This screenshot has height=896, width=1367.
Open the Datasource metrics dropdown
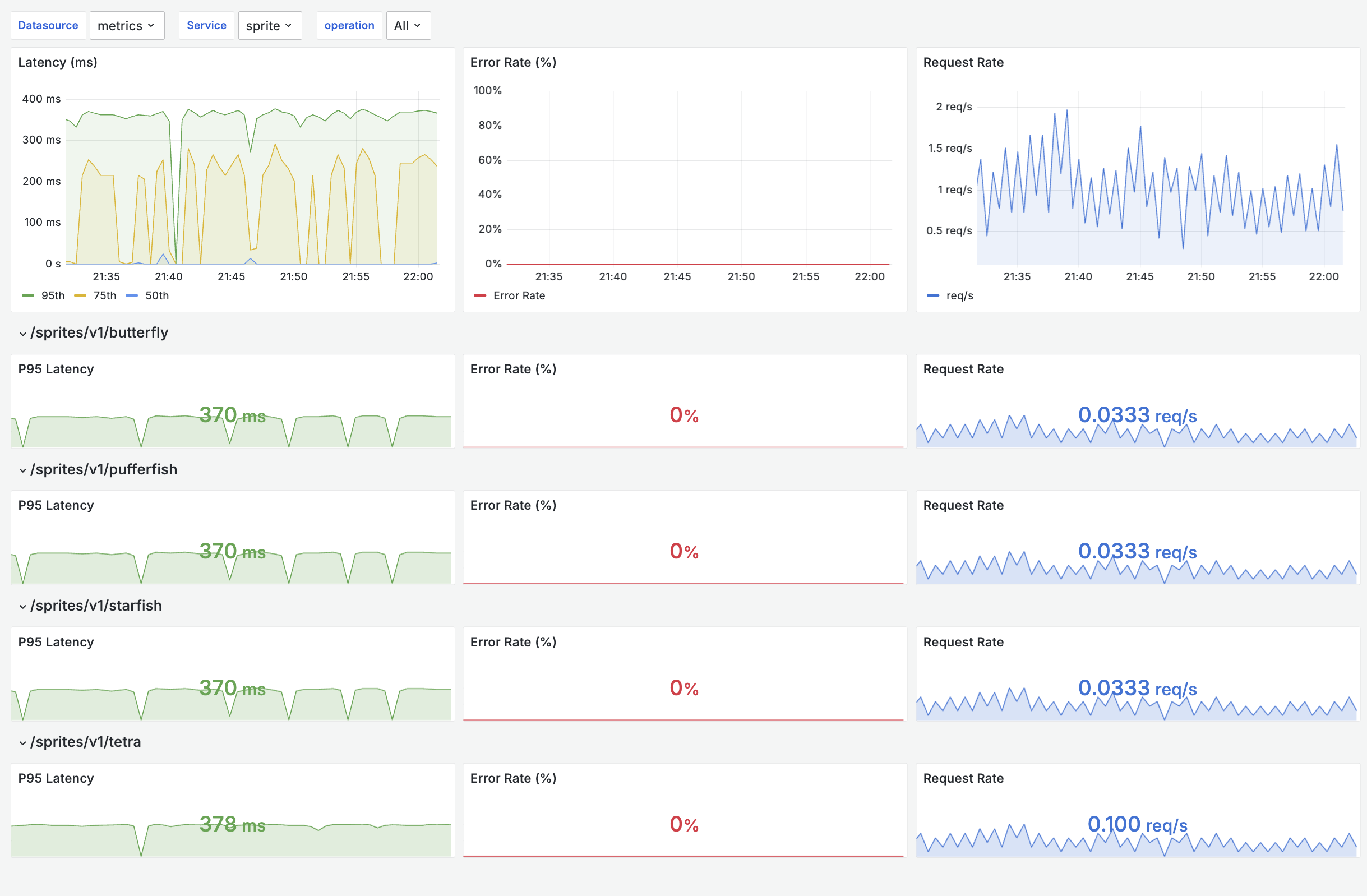(x=126, y=26)
